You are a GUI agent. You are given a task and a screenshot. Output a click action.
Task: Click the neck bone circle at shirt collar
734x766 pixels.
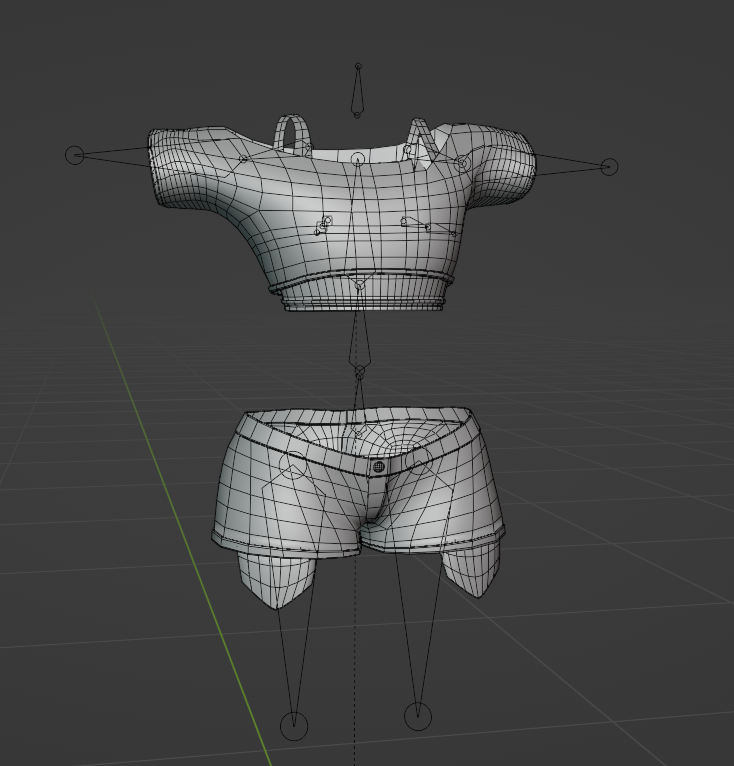358,159
